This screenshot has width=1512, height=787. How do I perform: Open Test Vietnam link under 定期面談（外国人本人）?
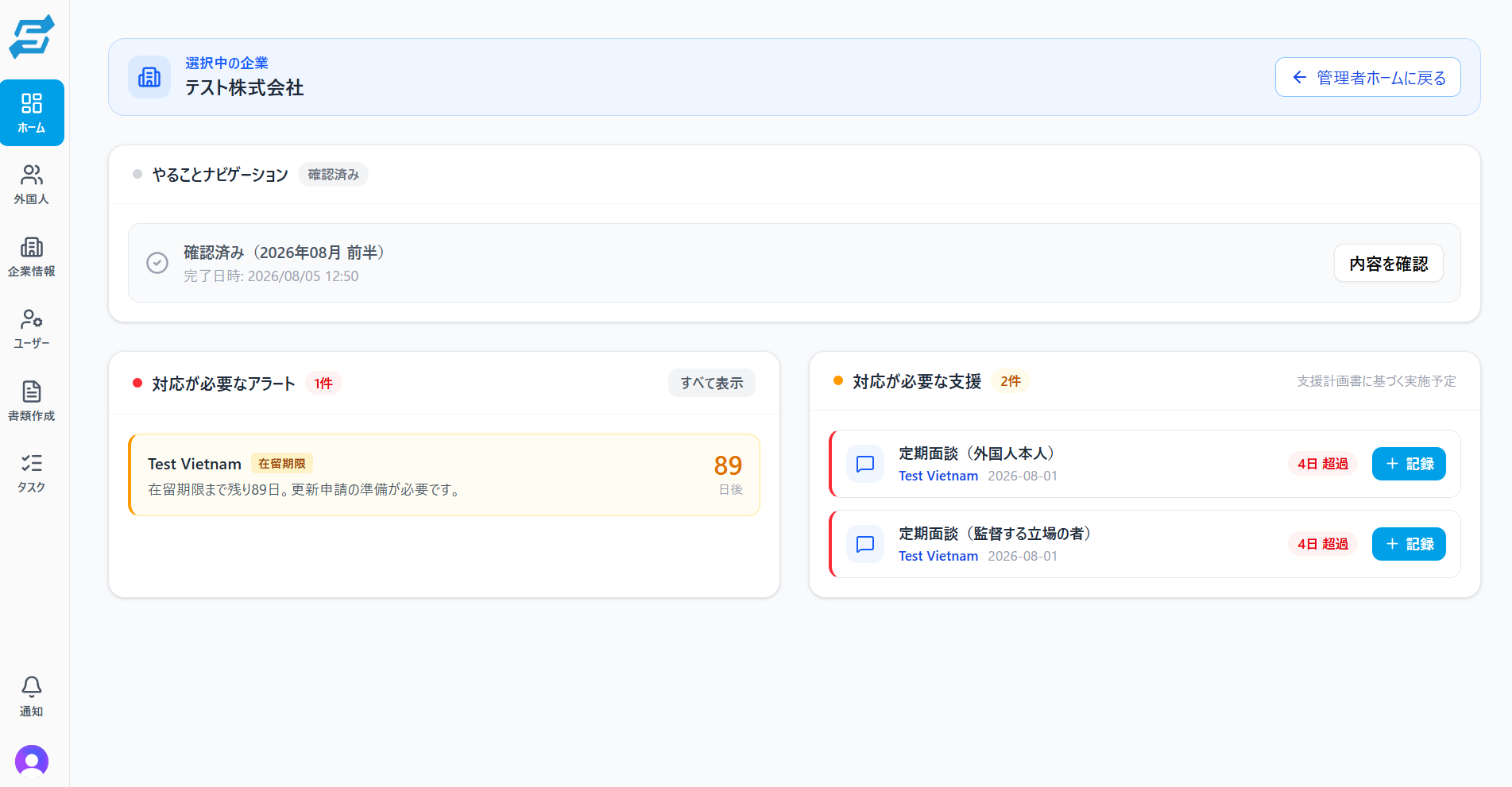tap(938, 476)
